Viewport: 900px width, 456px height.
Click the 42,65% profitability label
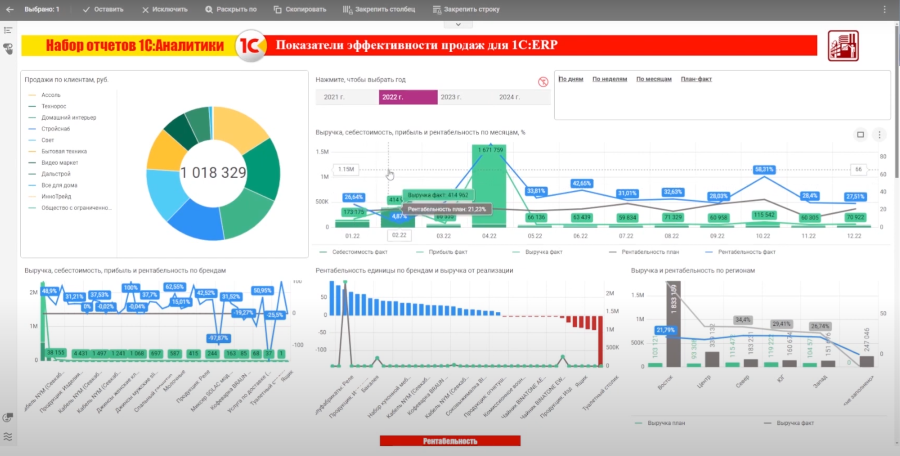click(x=581, y=183)
